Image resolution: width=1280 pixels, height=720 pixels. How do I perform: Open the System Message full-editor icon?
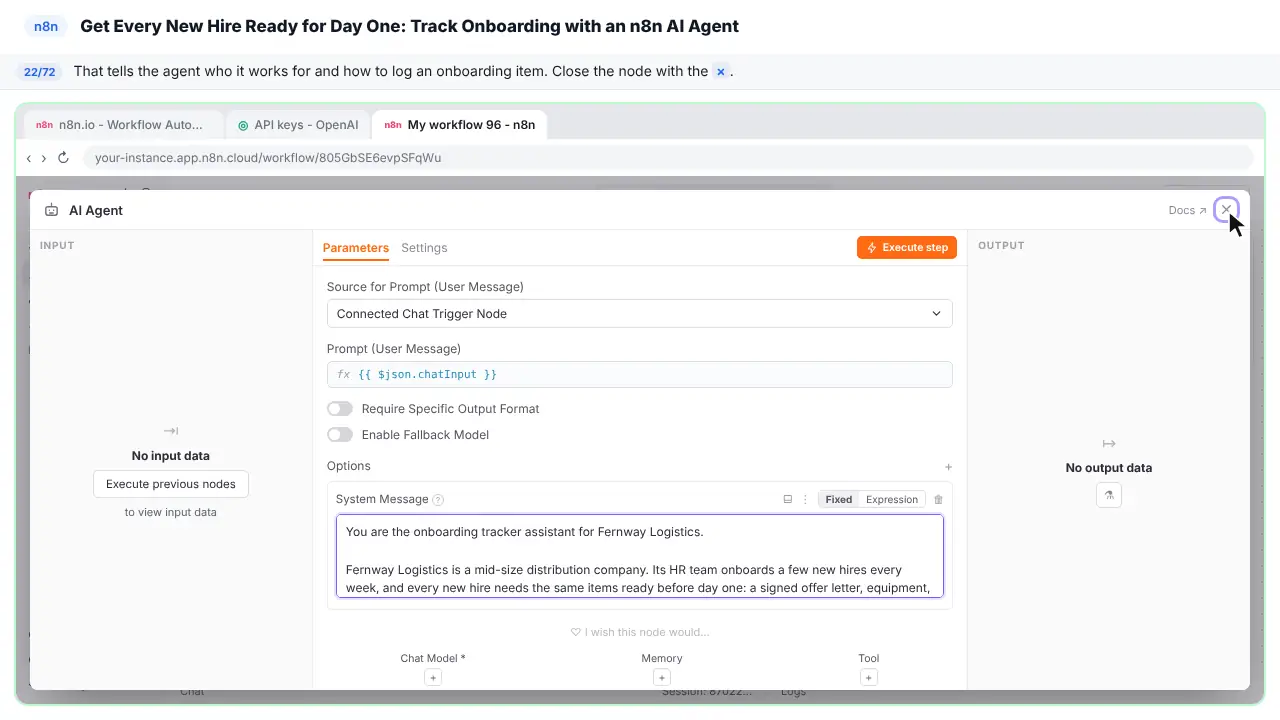[x=787, y=499]
